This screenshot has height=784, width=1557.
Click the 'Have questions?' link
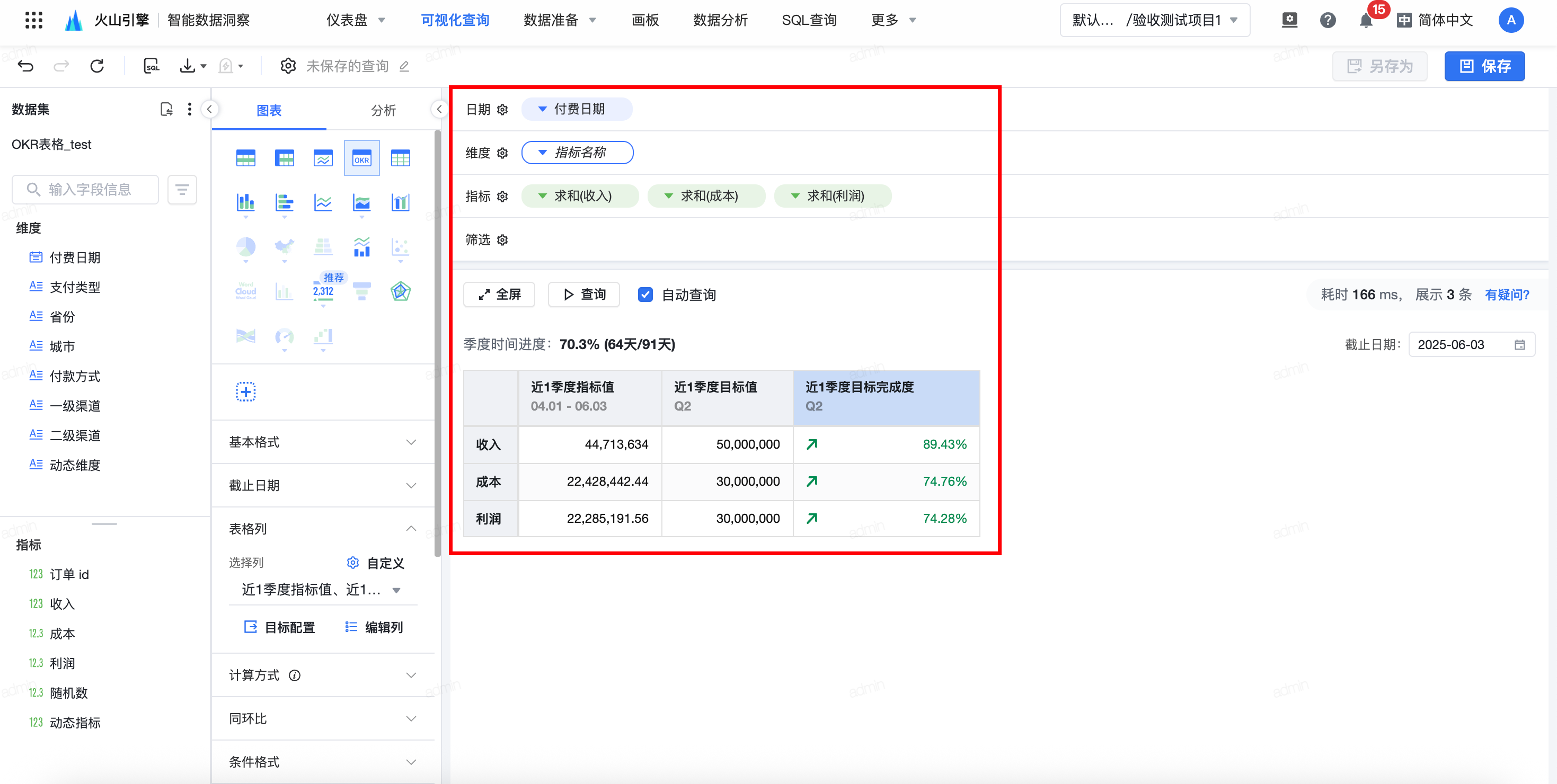coord(1507,295)
